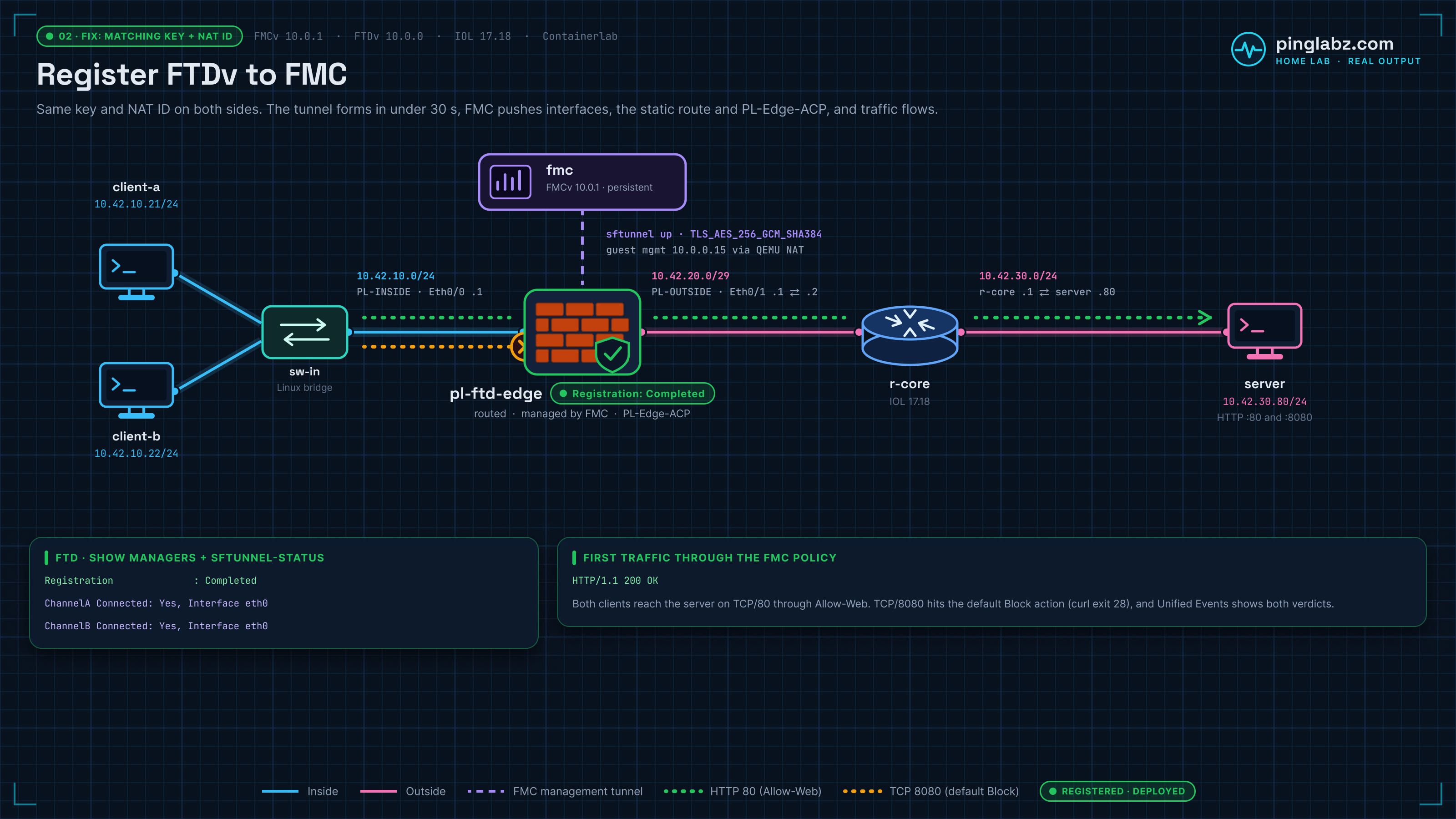Image resolution: width=1456 pixels, height=819 pixels.
Task: Click the client-a terminal computer icon
Action: pos(136,272)
